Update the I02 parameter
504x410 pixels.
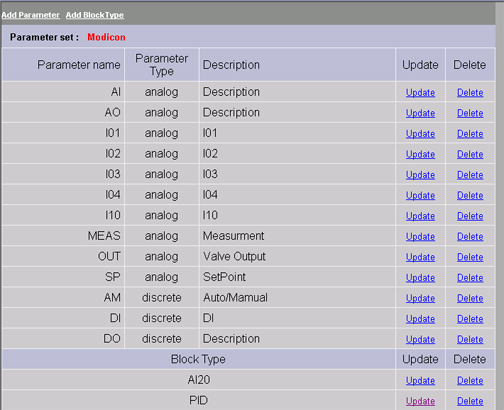click(x=420, y=154)
